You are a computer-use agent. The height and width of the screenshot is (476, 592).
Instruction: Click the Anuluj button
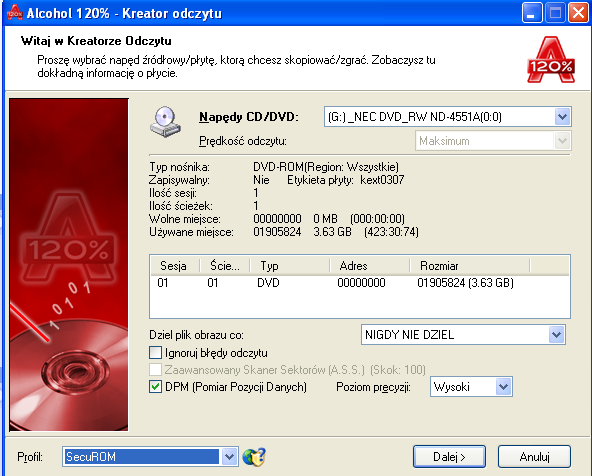point(534,457)
